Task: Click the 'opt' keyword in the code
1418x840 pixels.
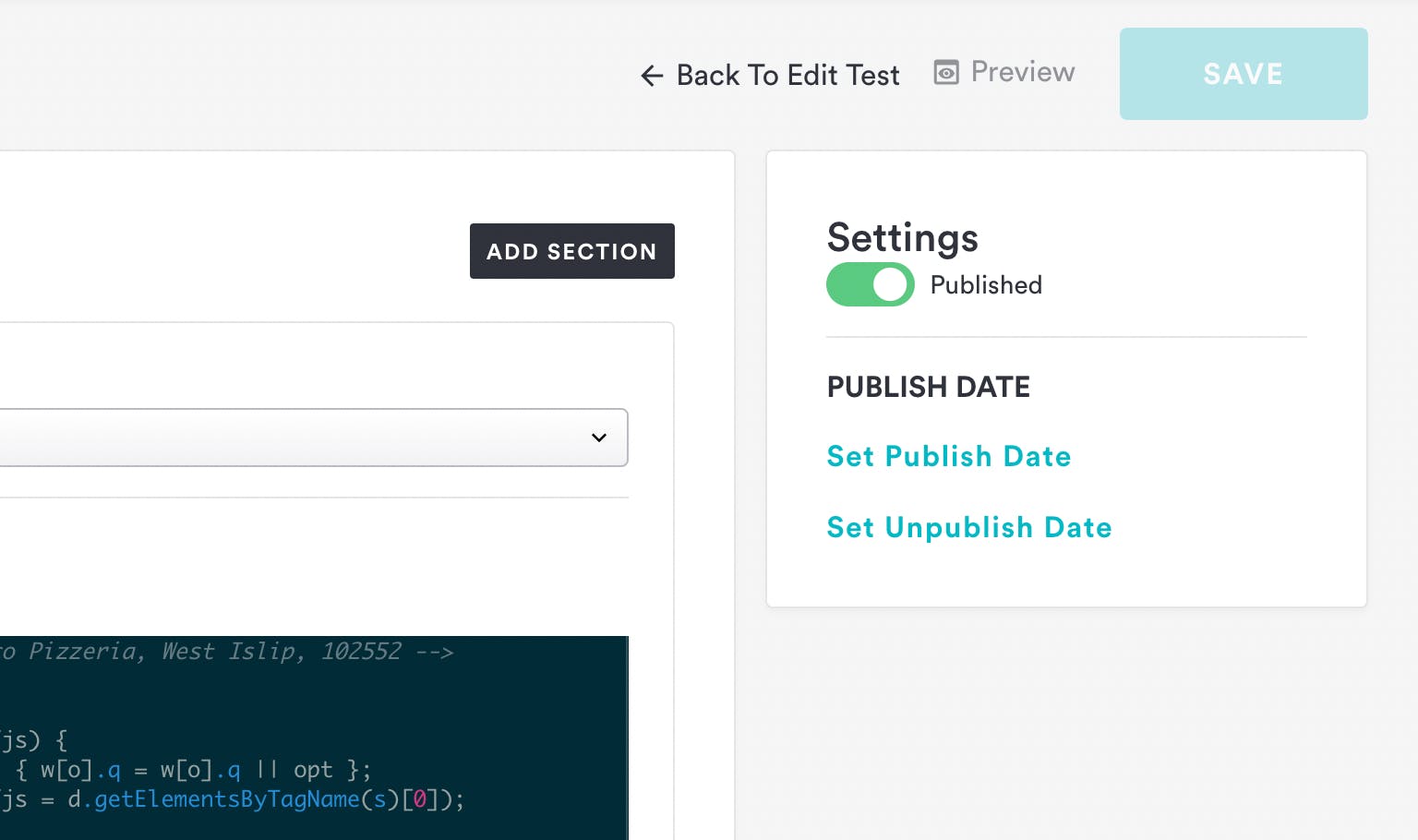Action: [x=312, y=770]
